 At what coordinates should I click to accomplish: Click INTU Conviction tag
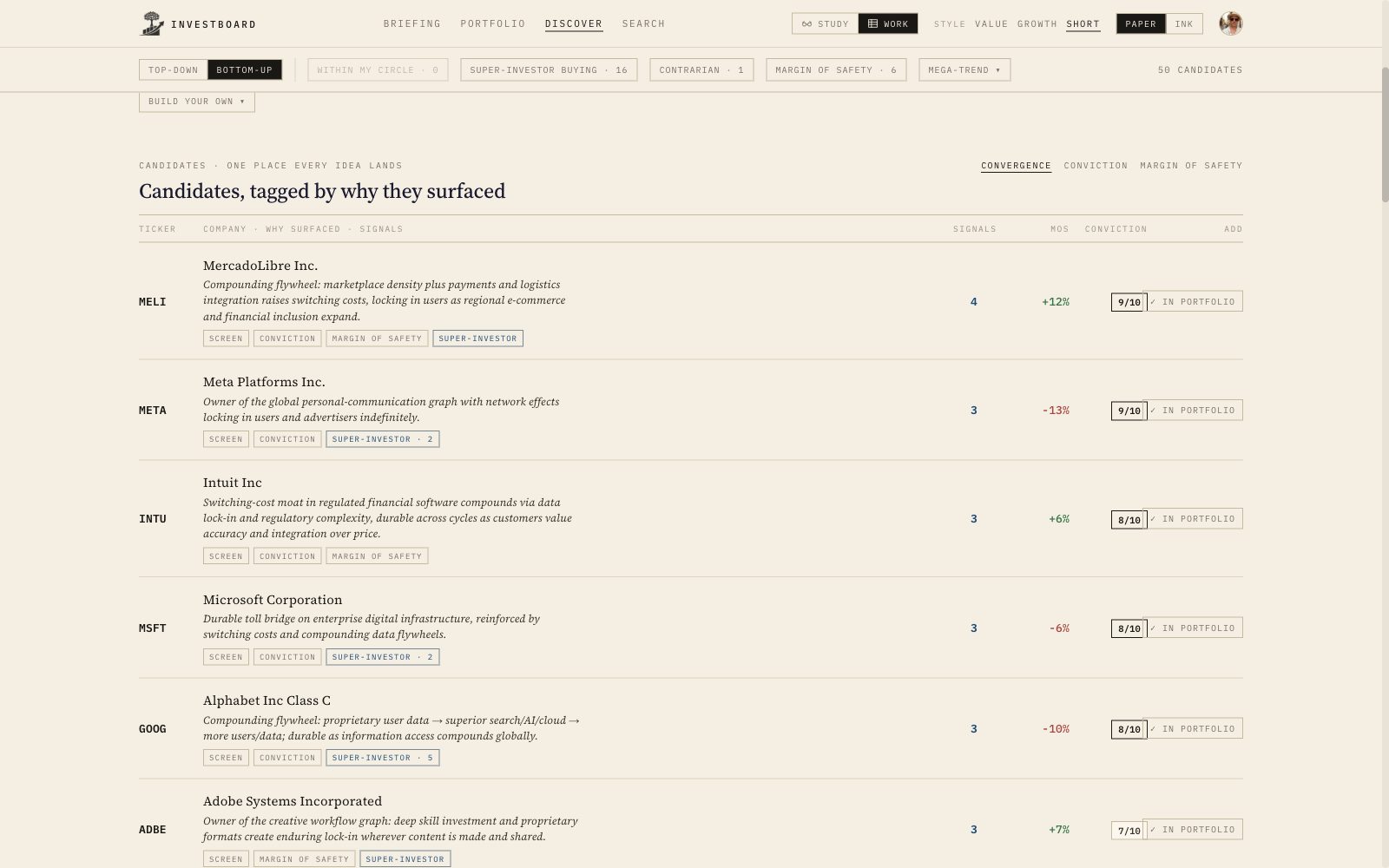[x=287, y=556]
